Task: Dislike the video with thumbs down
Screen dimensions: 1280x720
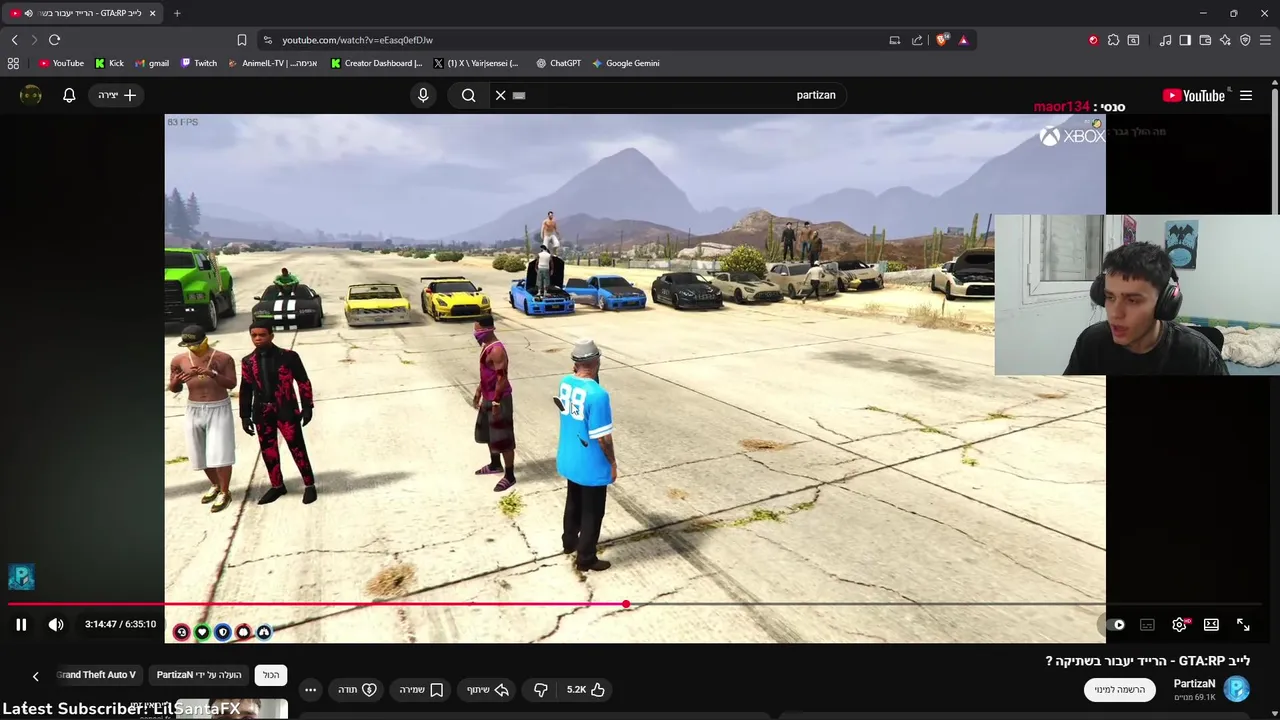Action: tap(541, 690)
